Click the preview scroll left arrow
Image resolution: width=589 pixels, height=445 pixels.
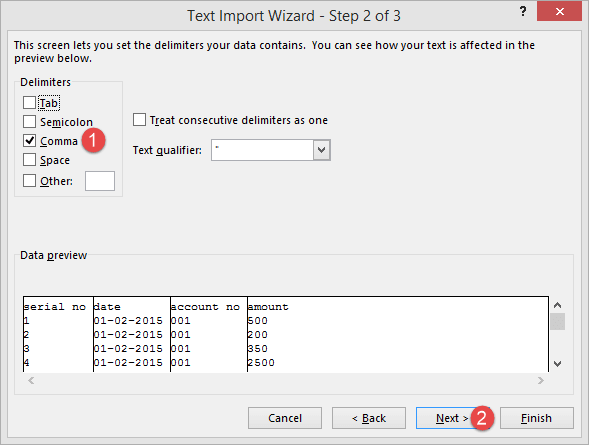[31, 380]
